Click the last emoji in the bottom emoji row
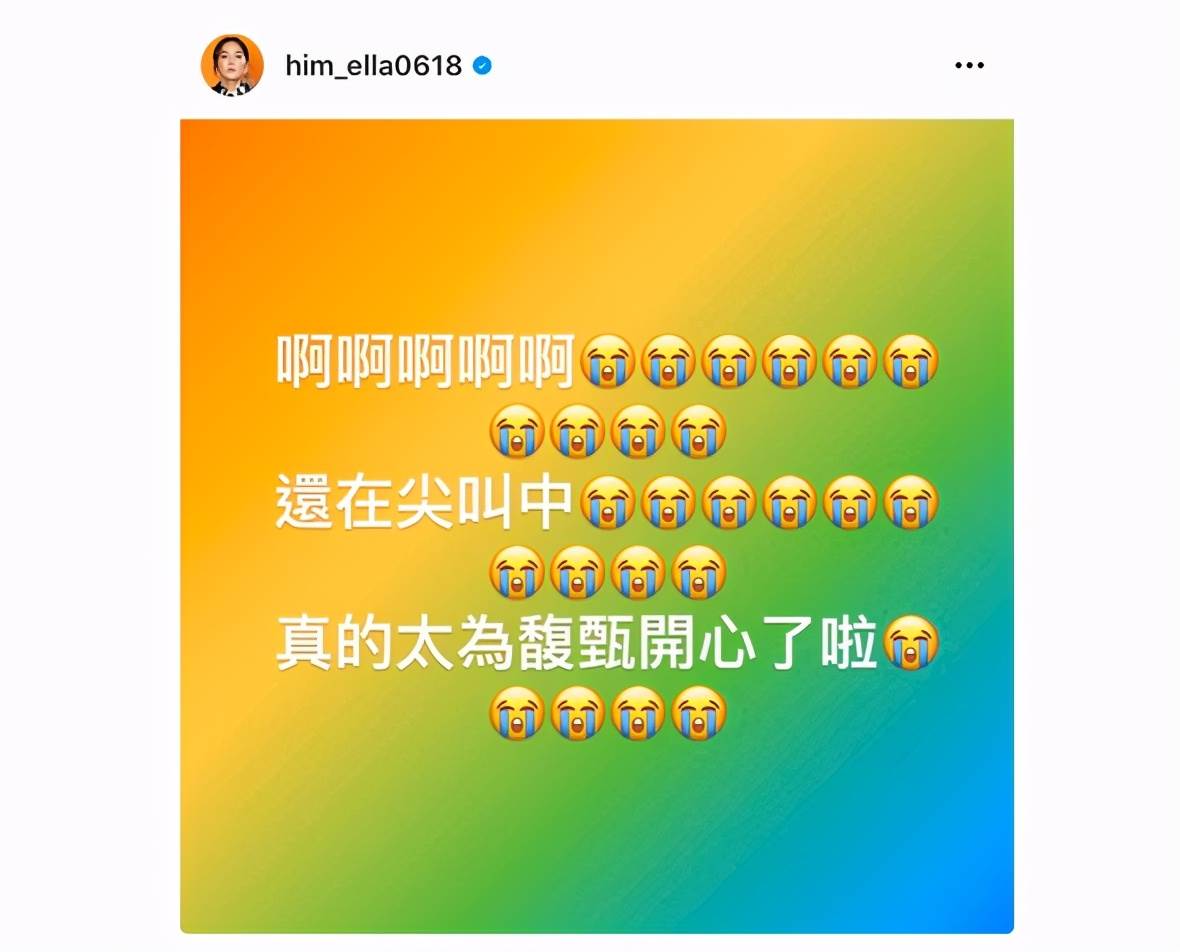The height and width of the screenshot is (952, 1180). (699, 713)
